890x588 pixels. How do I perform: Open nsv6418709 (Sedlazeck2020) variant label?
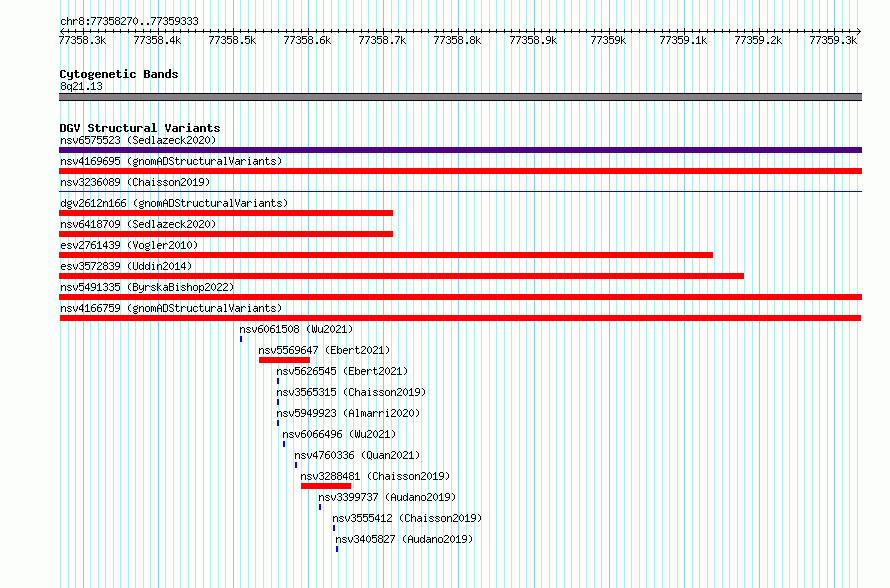[x=138, y=224]
